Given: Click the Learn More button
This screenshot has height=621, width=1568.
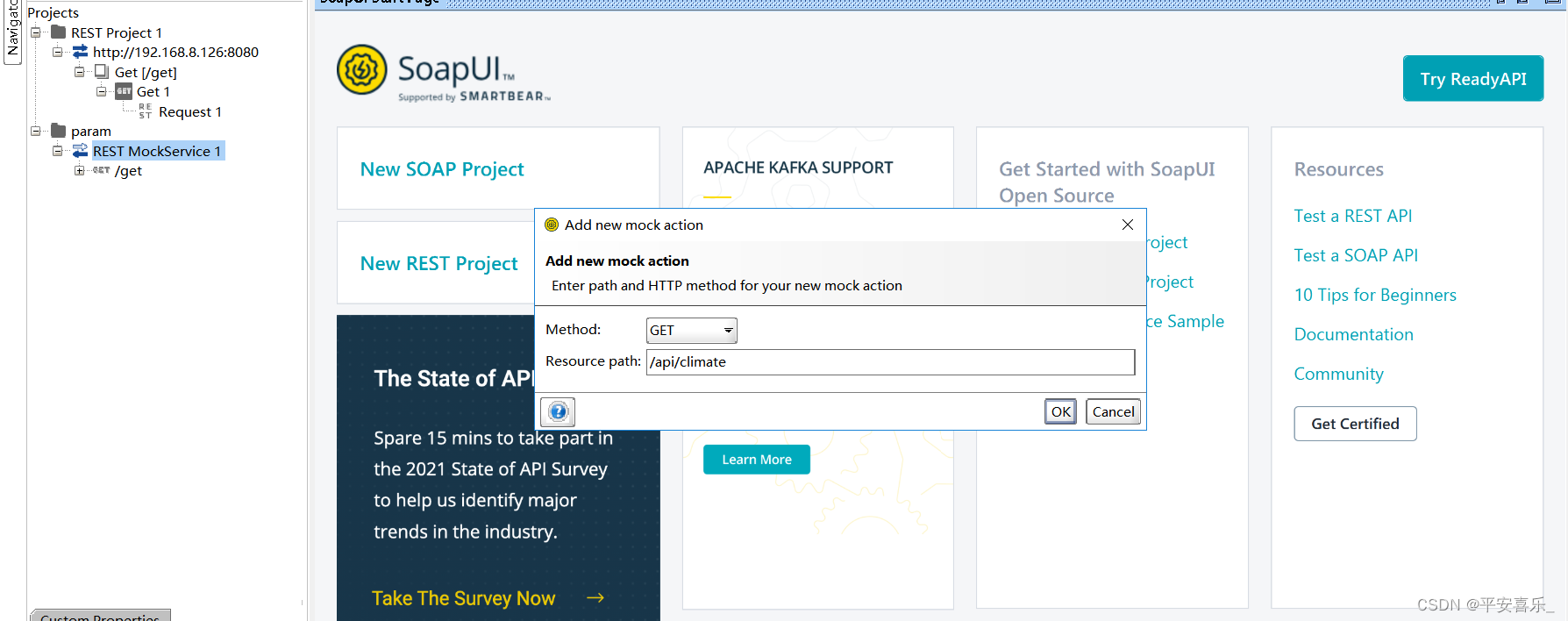Looking at the screenshot, I should [757, 460].
